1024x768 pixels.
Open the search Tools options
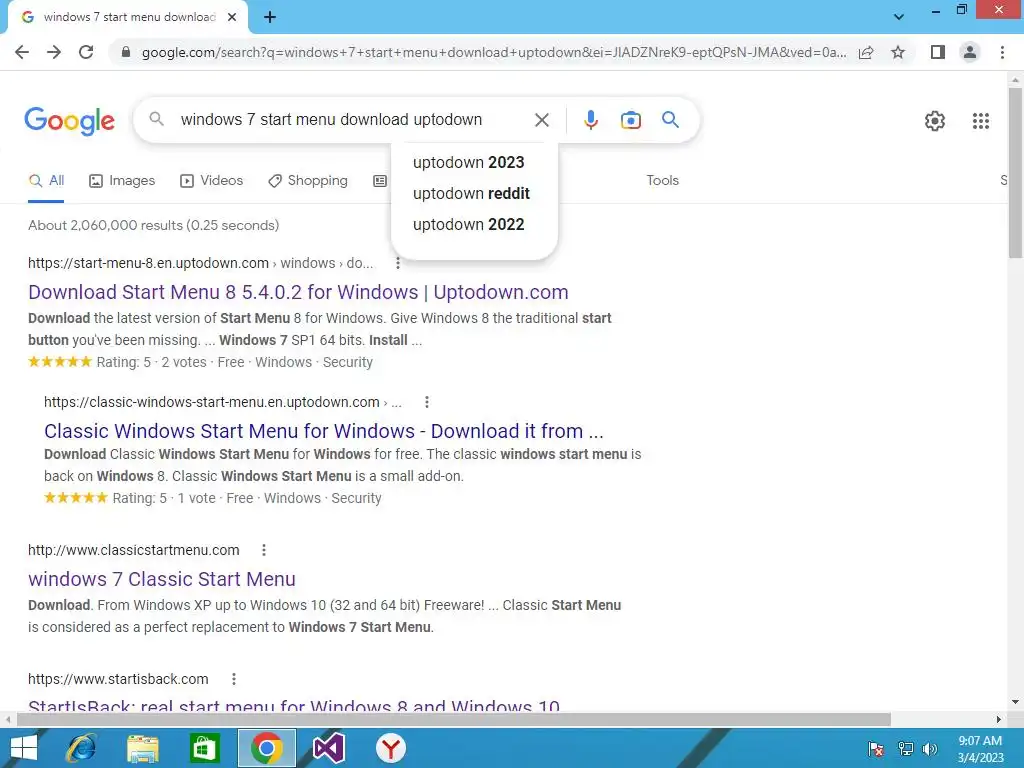coord(662,180)
